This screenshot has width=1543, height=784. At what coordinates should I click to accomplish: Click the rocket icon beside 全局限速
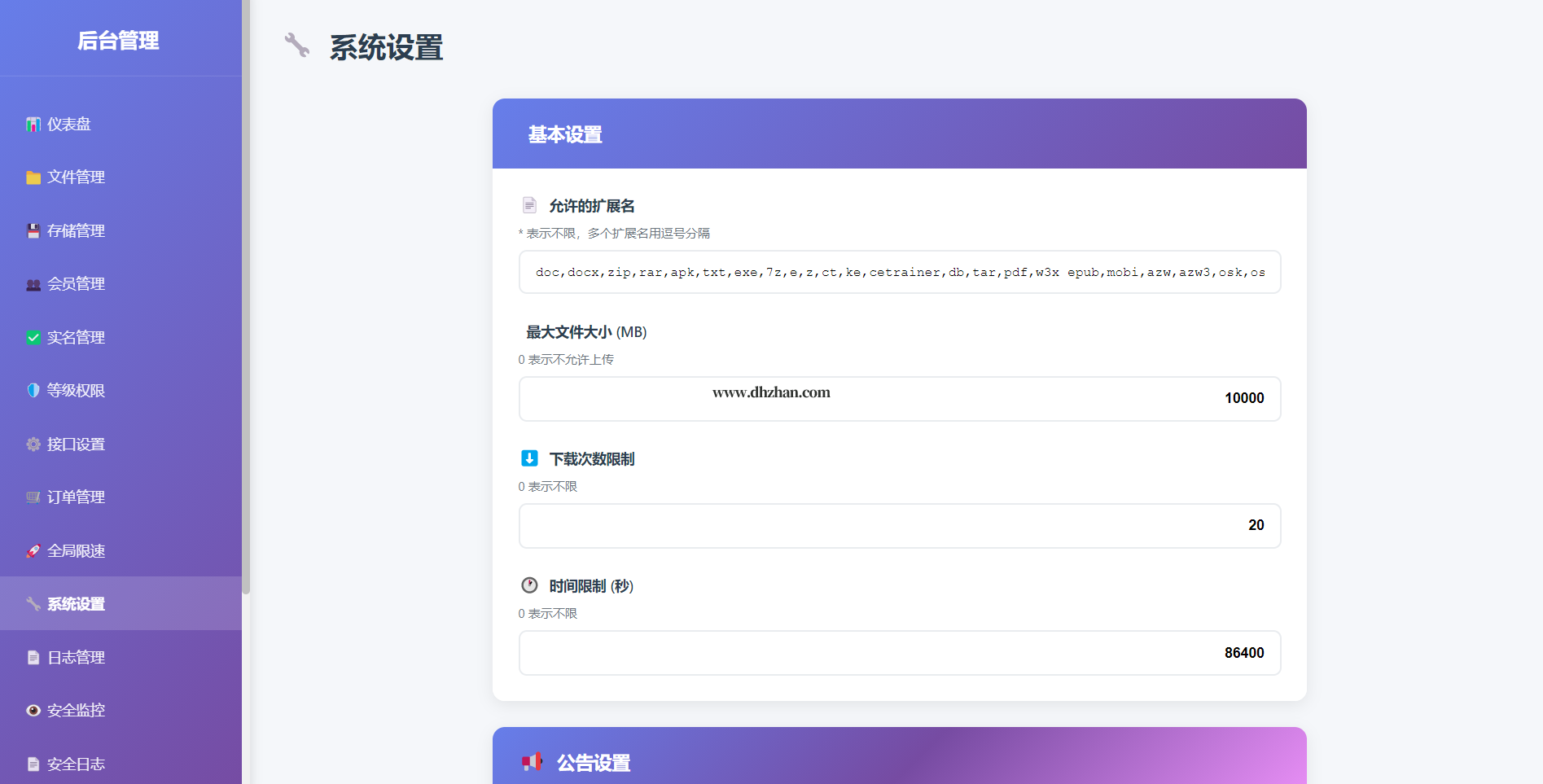(33, 551)
